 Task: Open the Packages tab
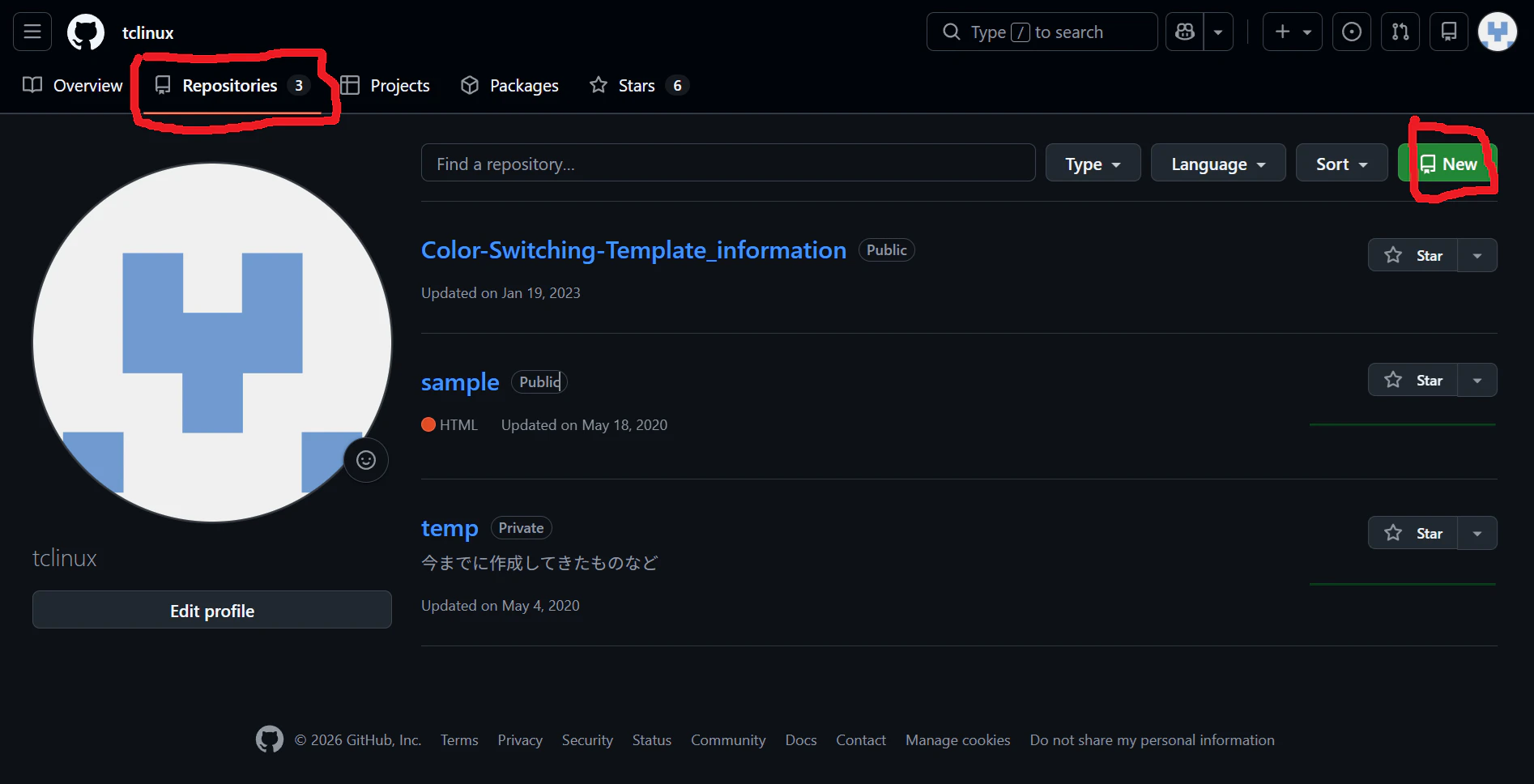pos(509,85)
